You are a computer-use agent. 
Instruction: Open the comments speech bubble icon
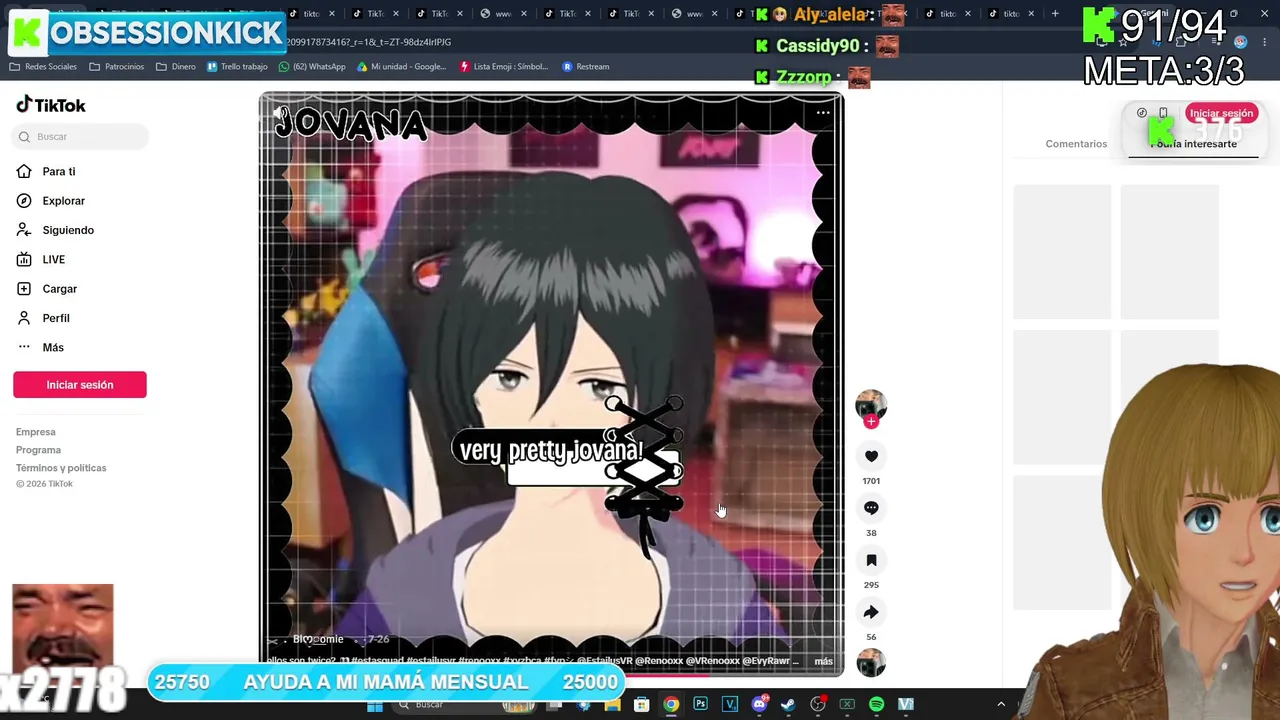871,508
